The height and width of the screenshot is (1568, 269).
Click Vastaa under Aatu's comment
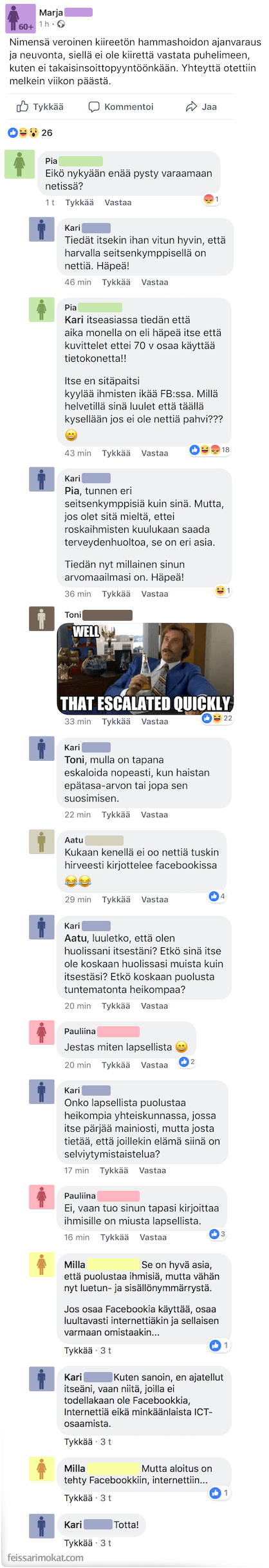154,900
